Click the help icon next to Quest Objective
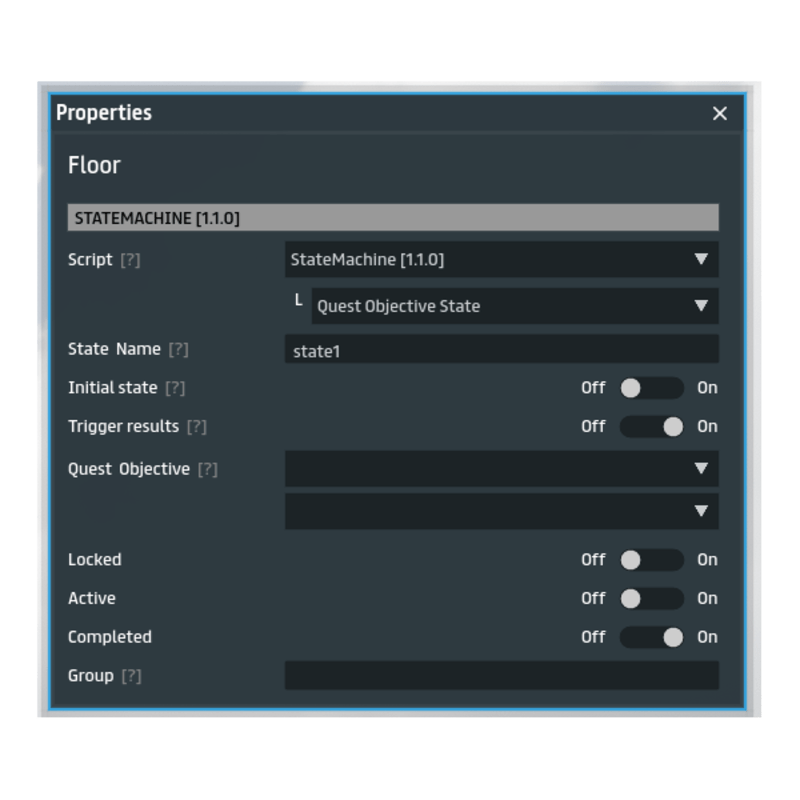 tap(207, 470)
